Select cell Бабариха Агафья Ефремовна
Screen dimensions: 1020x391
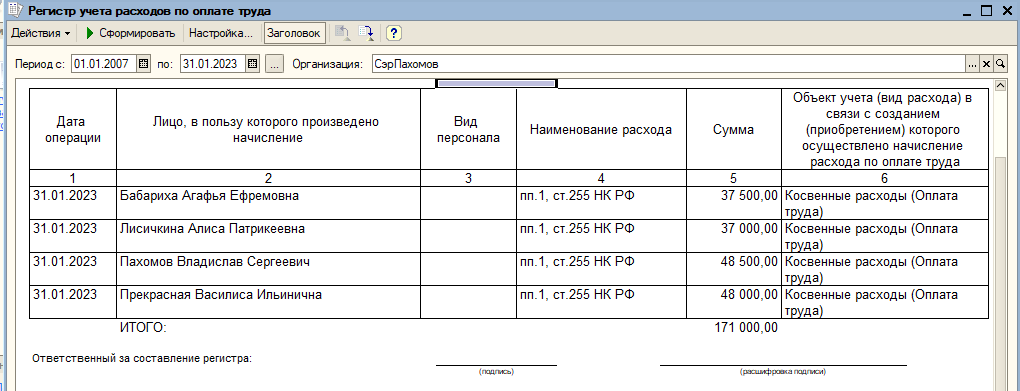(x=269, y=203)
